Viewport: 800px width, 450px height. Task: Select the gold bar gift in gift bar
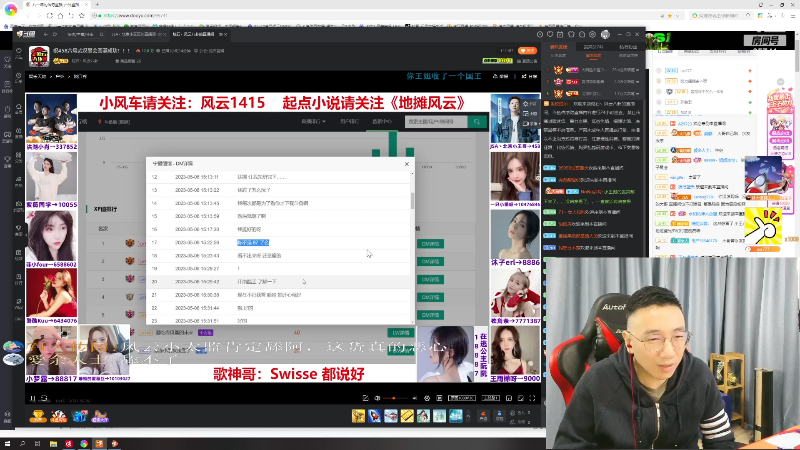(x=407, y=416)
